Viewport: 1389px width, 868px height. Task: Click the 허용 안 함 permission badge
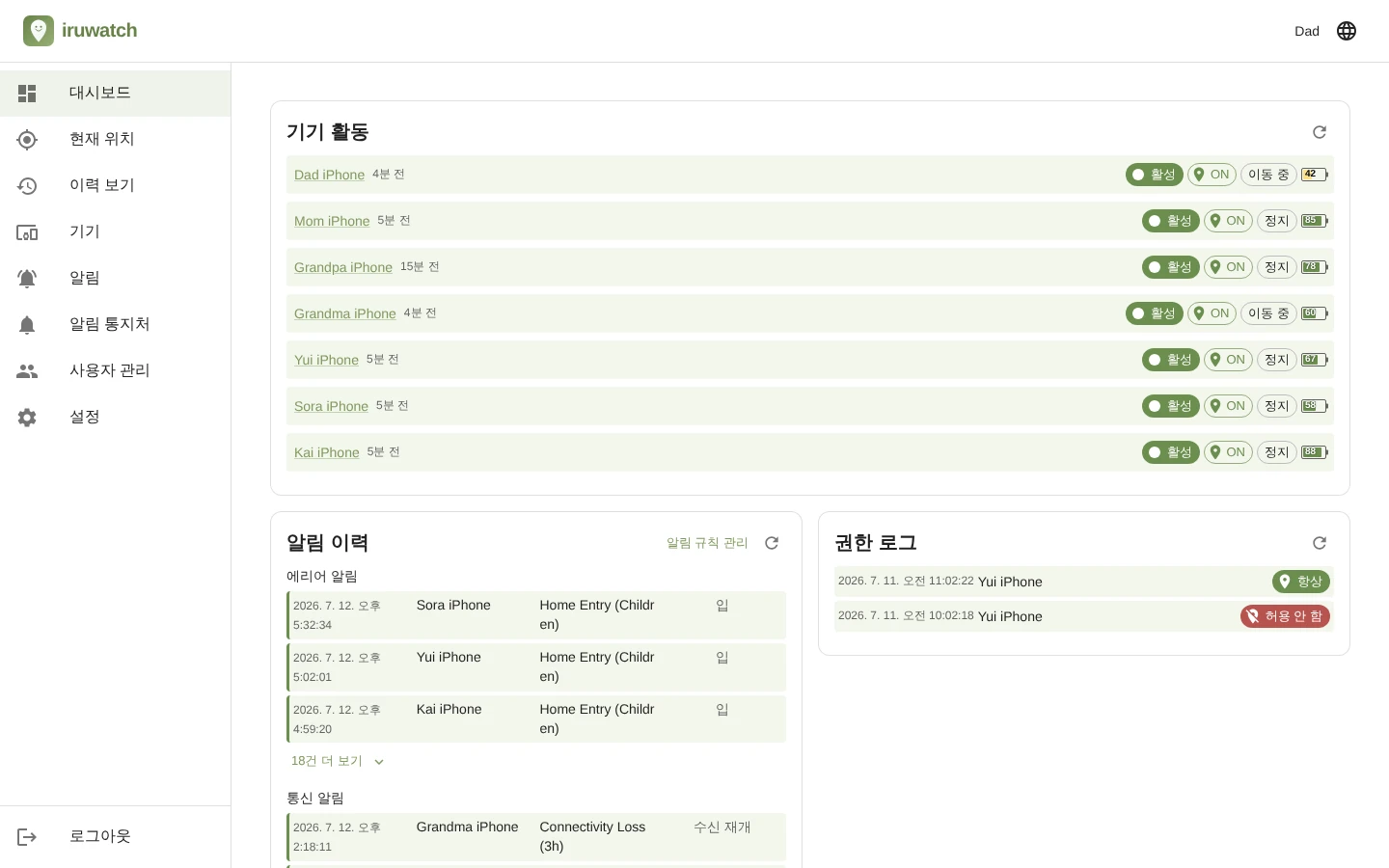[x=1285, y=616]
